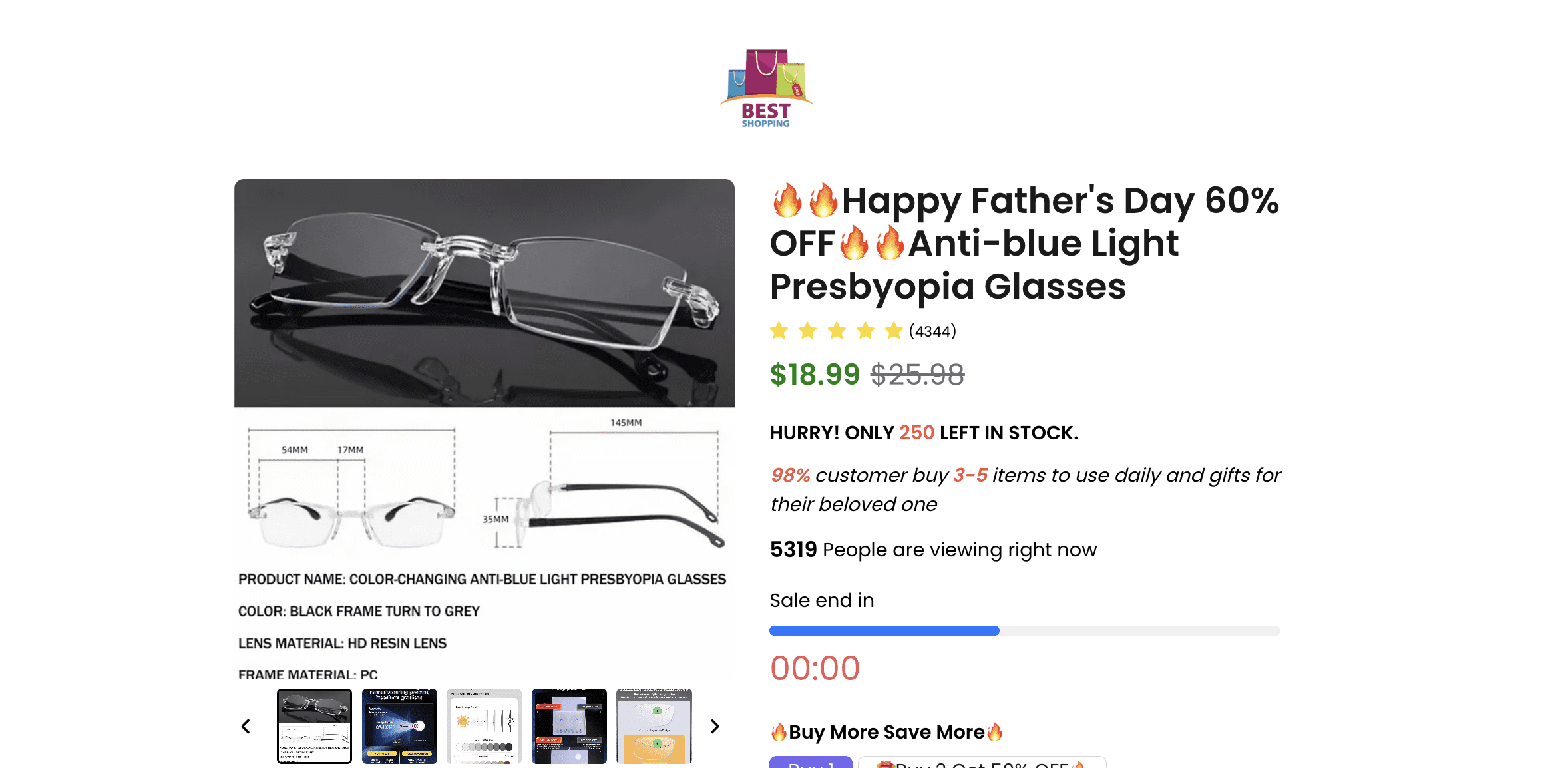Select the sun and lens color thumbnail
The width and height of the screenshot is (1568, 768).
(x=484, y=726)
